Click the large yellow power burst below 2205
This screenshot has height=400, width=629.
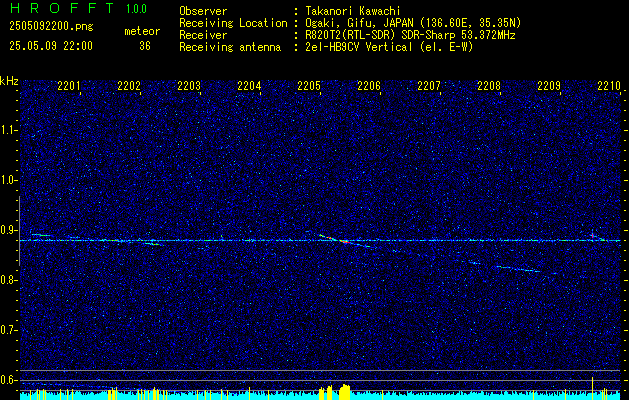point(345,392)
